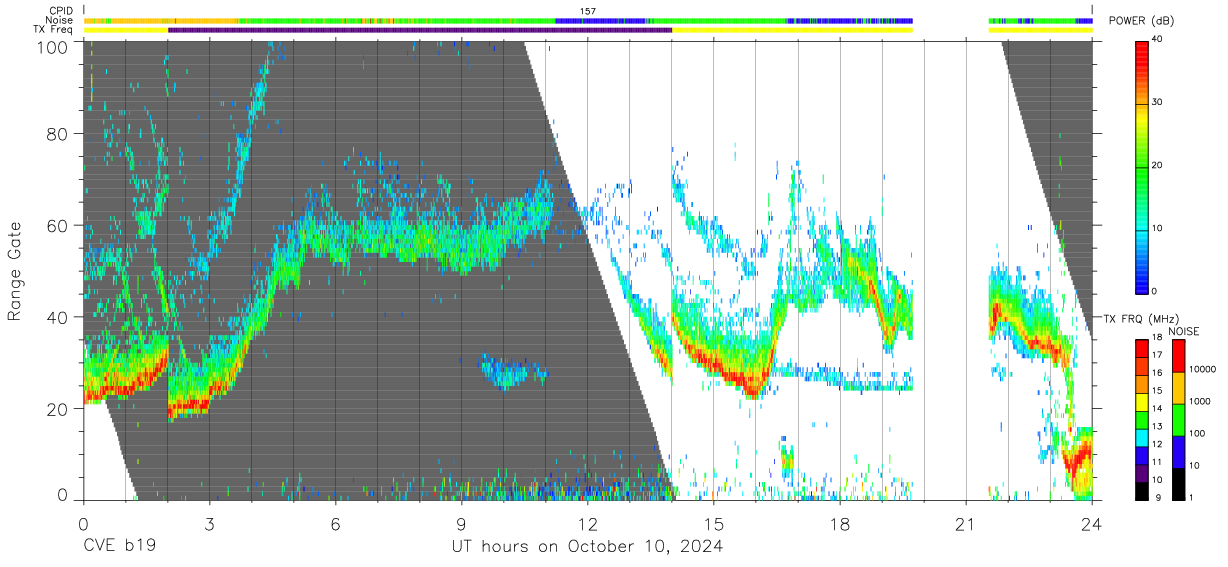Click the 'Range Gate' y-axis title
The height and width of the screenshot is (567, 1228).
pyautogui.click(x=15, y=271)
